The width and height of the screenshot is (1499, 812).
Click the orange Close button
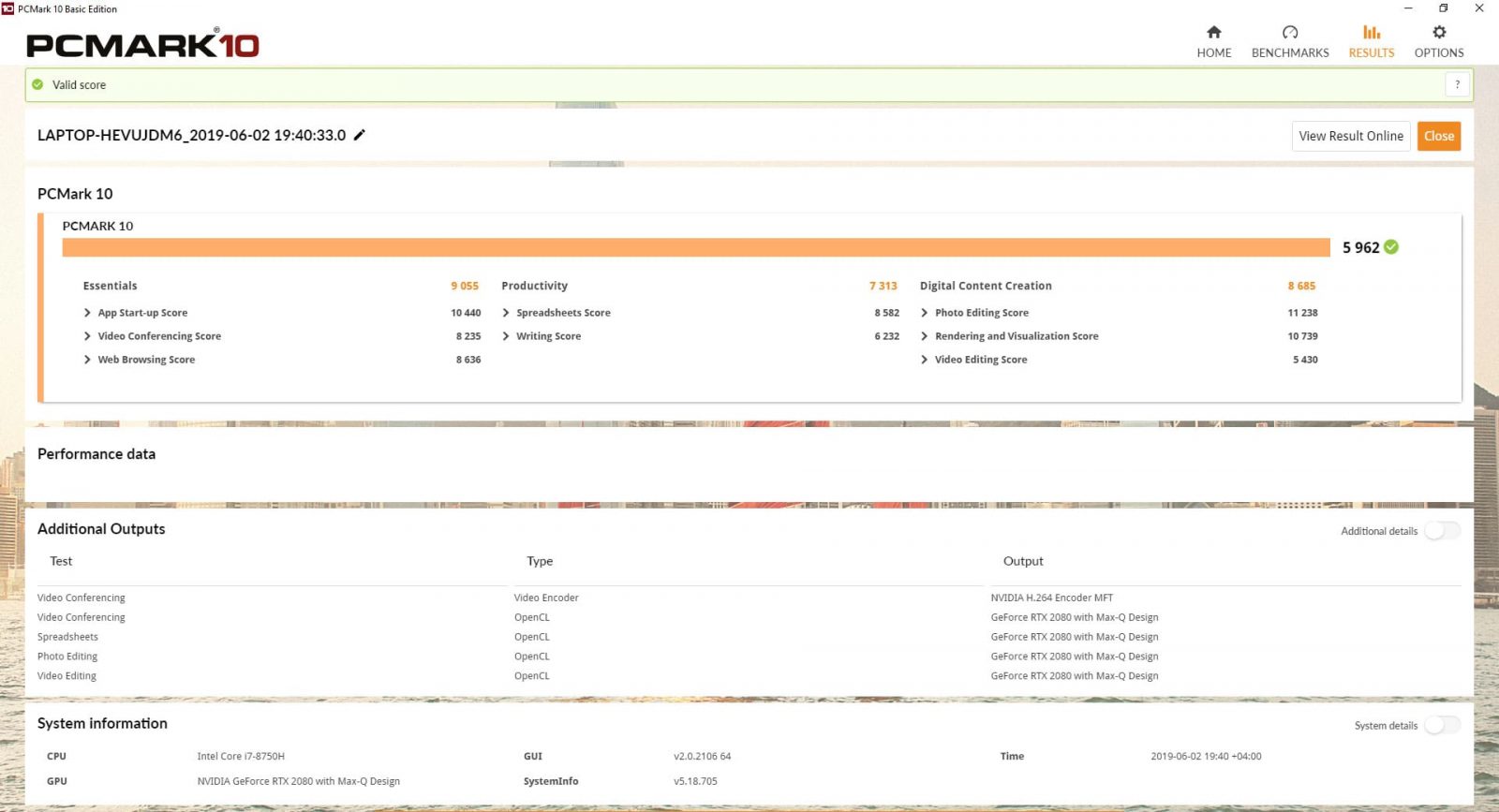click(x=1439, y=136)
